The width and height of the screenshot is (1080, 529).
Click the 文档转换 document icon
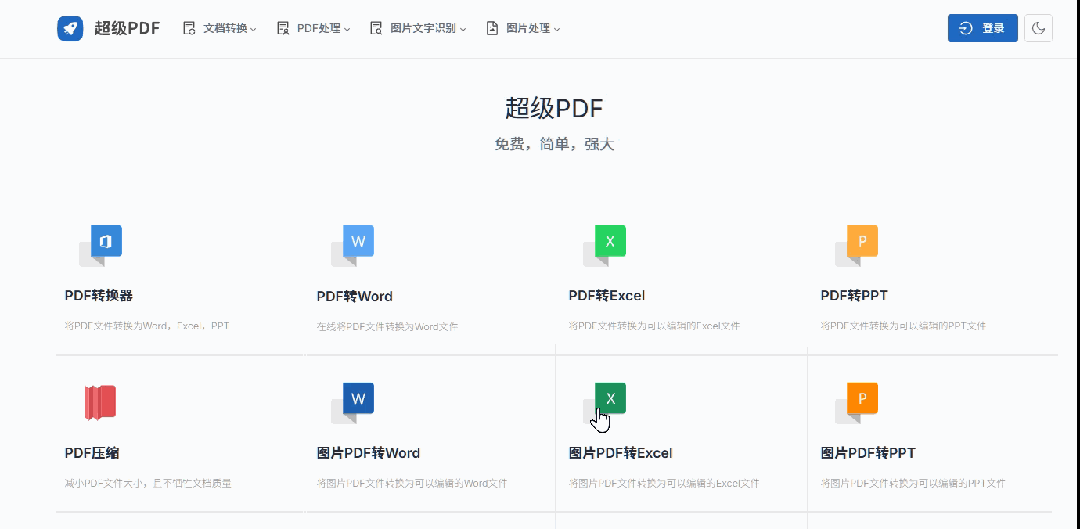(189, 28)
